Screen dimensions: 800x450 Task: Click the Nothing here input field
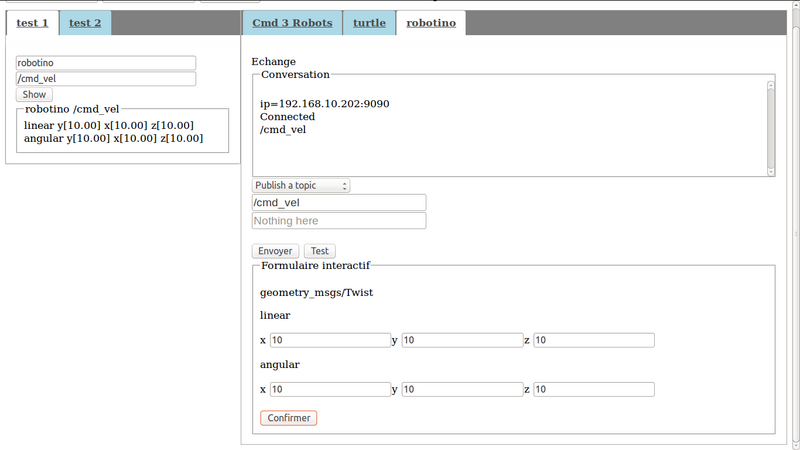339,221
